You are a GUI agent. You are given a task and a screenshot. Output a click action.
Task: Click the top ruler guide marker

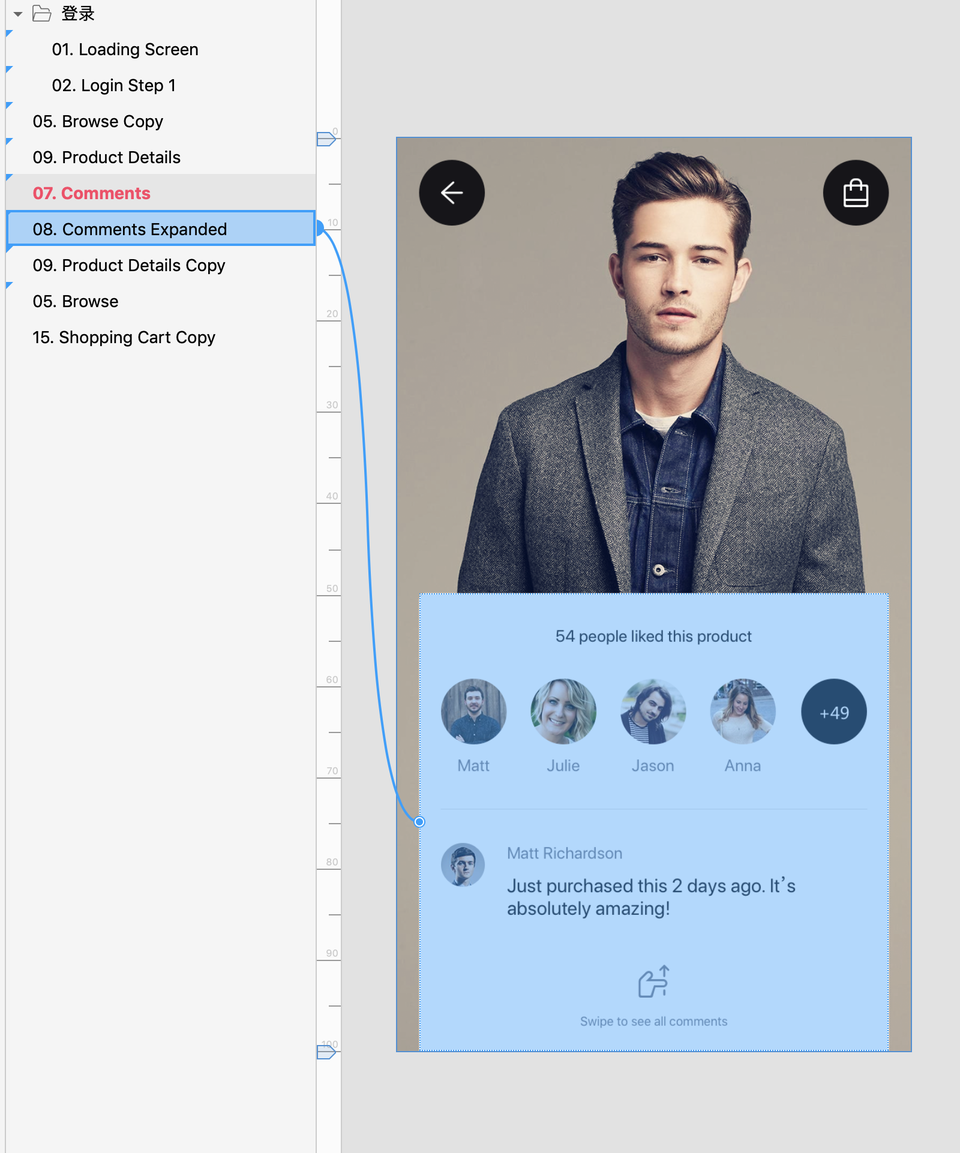pyautogui.click(x=326, y=139)
